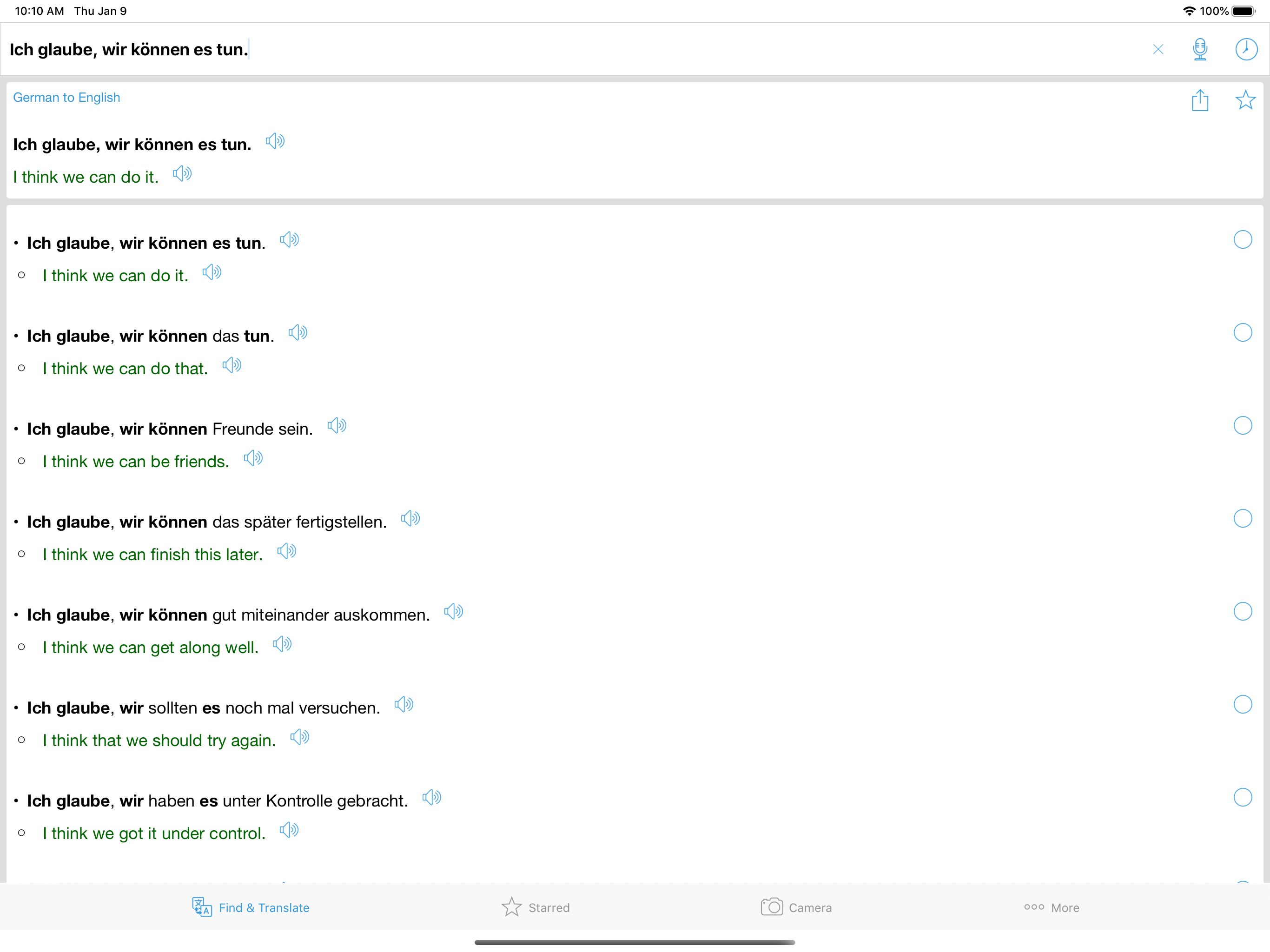Select circle next to 'wir können es tun' example
1270x952 pixels.
click(x=1243, y=239)
